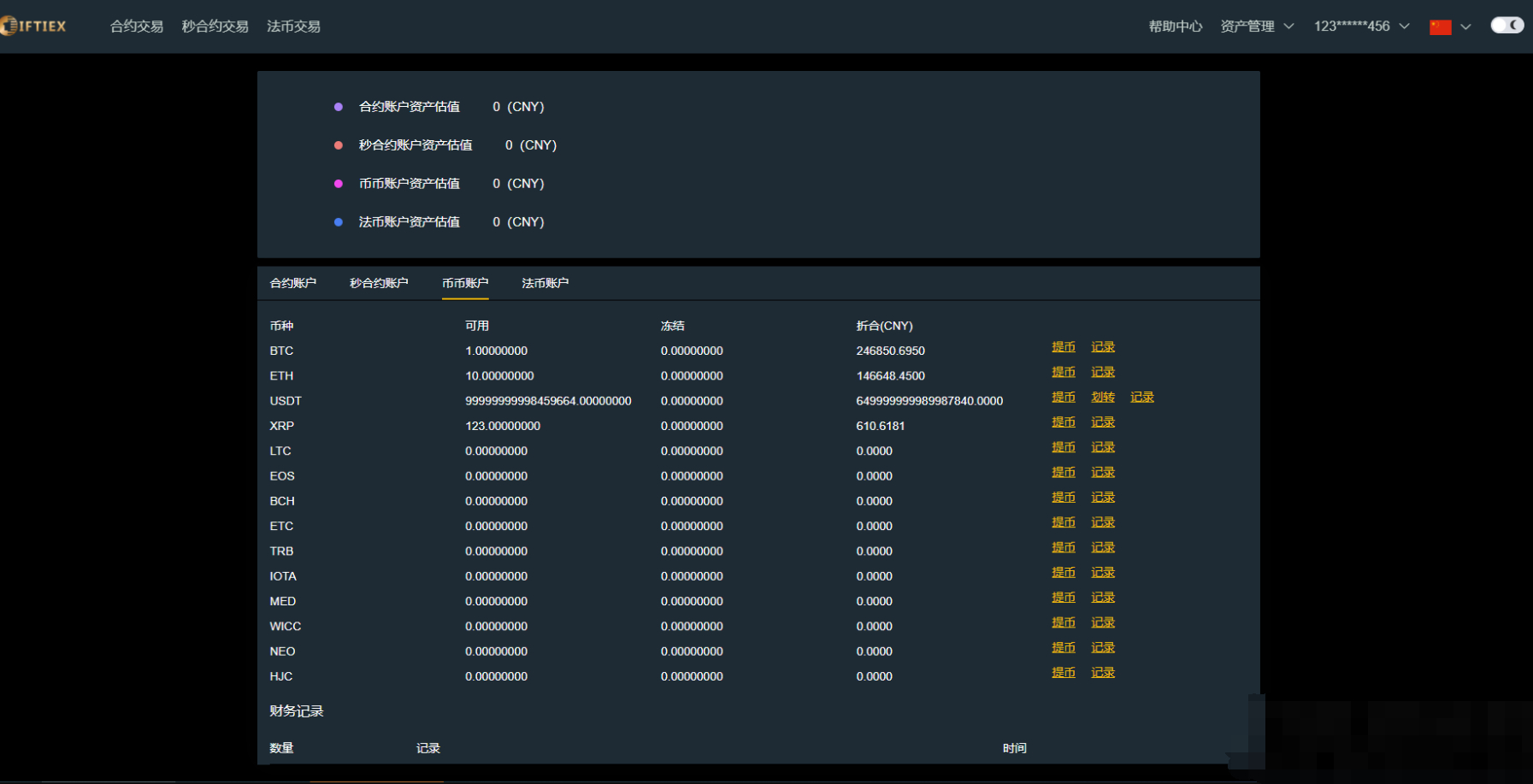Click the China flag language icon
This screenshot has height=784, width=1533.
coord(1440,27)
